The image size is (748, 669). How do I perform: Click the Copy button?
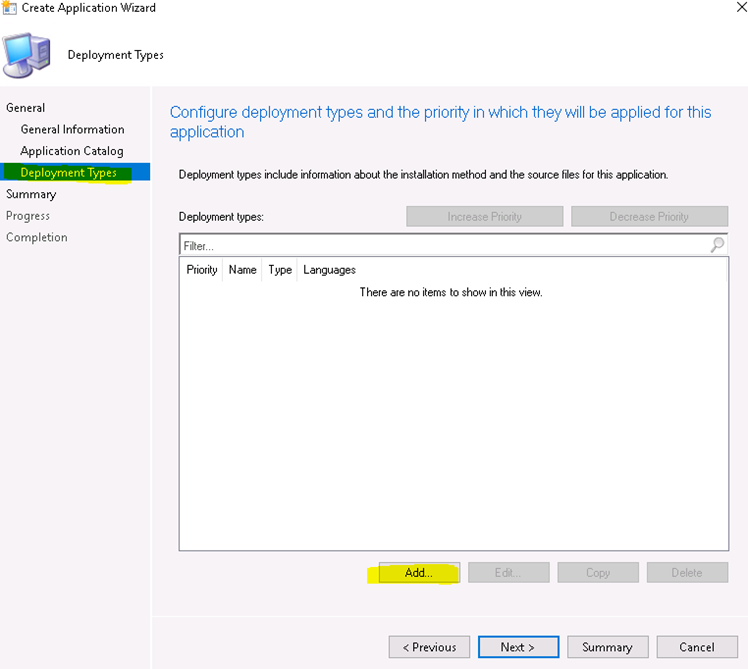(x=598, y=572)
